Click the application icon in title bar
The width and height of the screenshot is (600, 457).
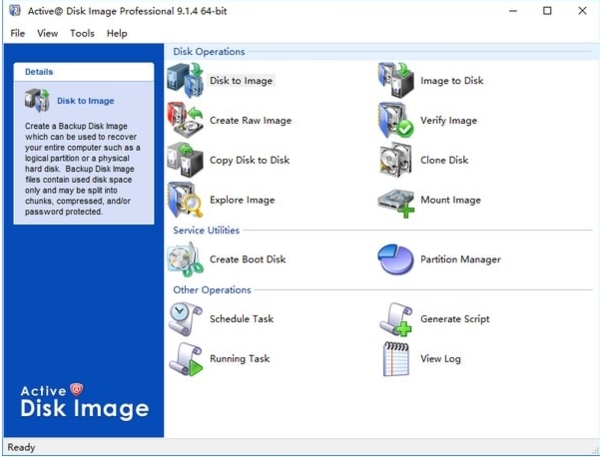pos(15,10)
